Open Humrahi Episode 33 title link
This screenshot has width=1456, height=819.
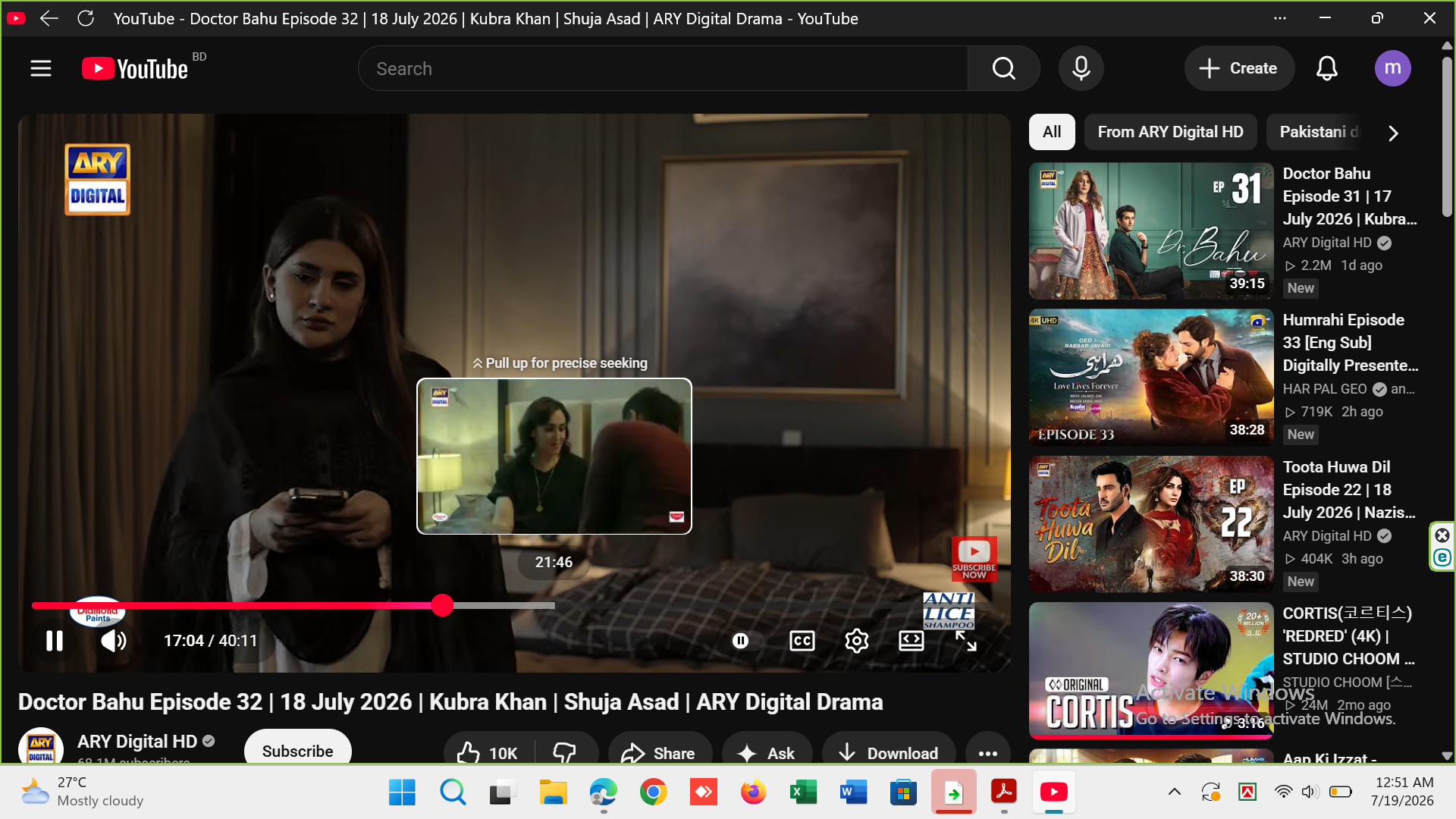[1351, 343]
